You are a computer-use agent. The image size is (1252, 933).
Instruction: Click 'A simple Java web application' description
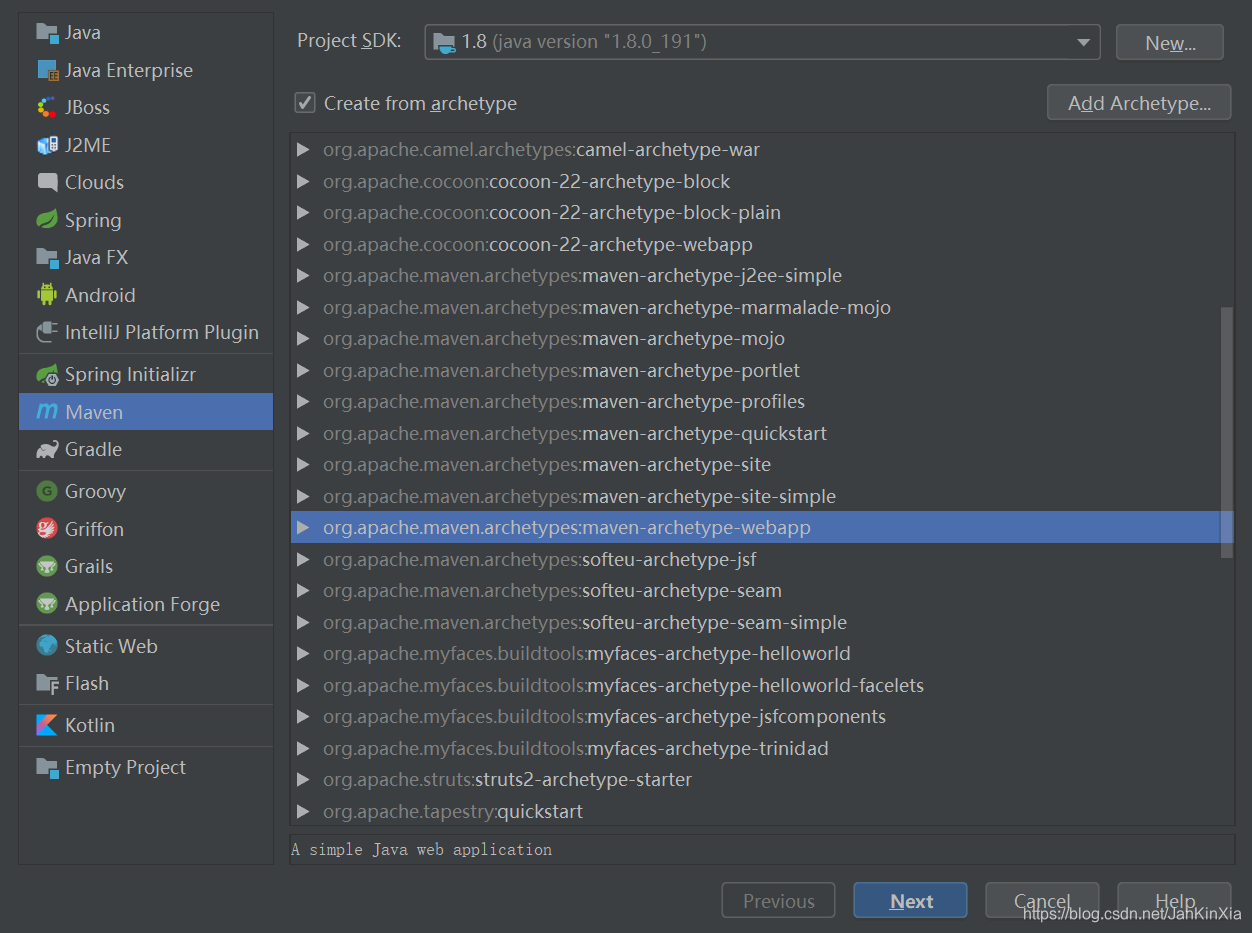pos(421,850)
